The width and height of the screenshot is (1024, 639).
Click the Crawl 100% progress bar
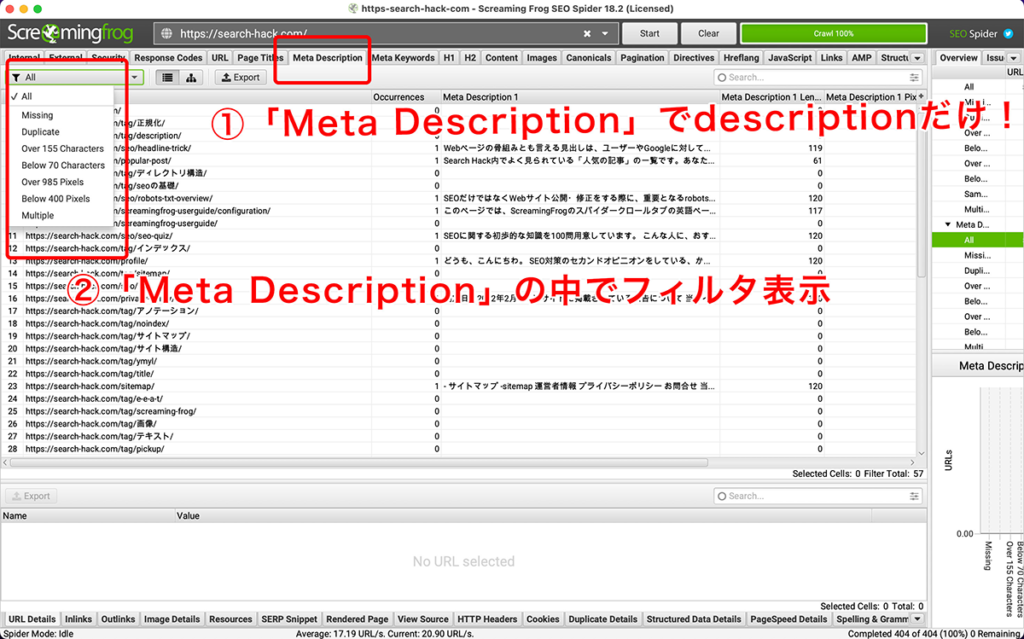coord(833,33)
